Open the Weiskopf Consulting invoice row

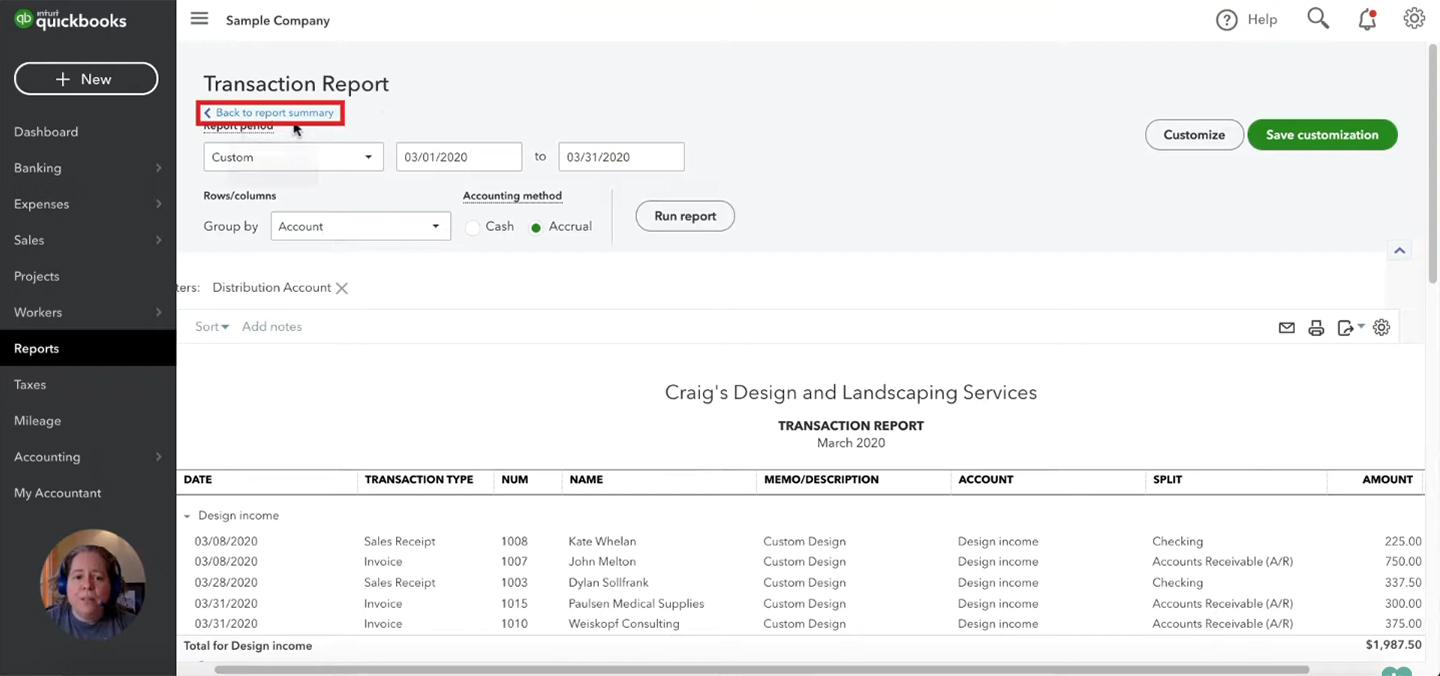(801, 624)
